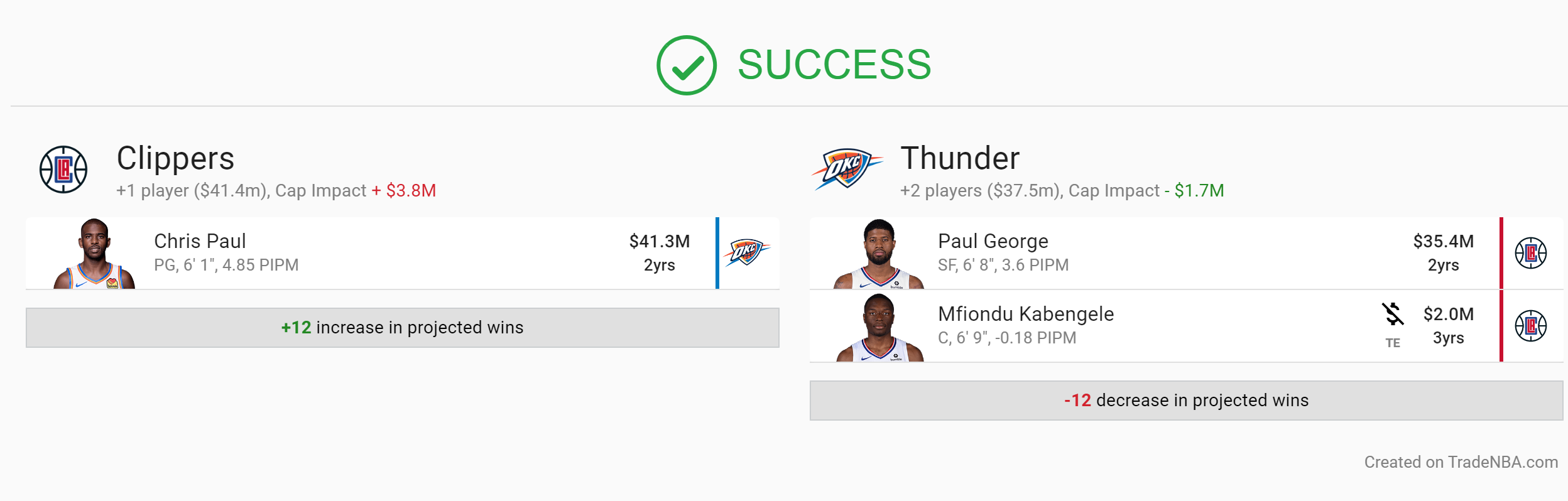The height and width of the screenshot is (501, 1568).
Task: Click the Thunder team logo in header
Action: coord(847,168)
